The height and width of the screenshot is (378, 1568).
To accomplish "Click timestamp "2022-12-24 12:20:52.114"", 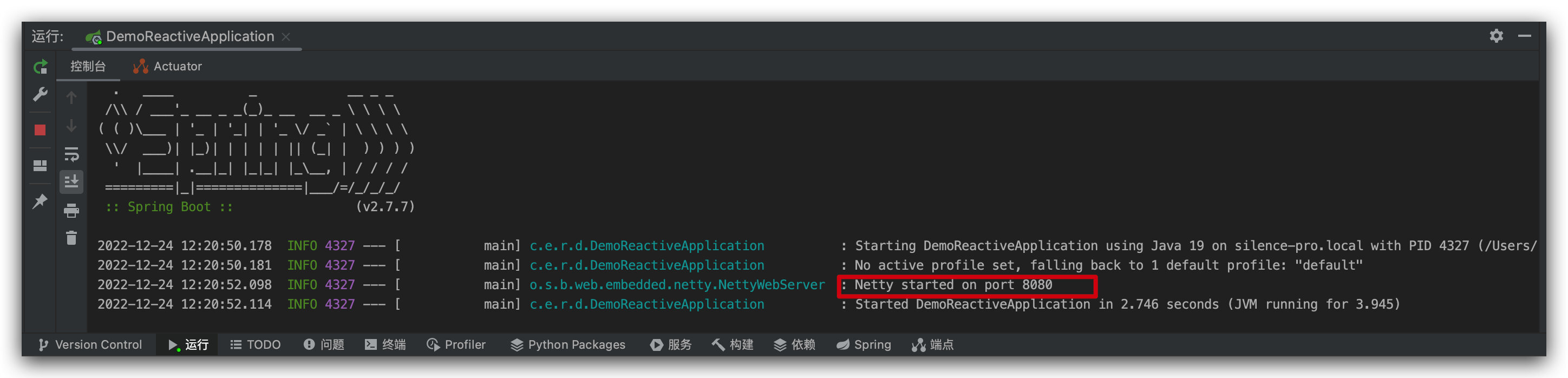I will pos(185,304).
